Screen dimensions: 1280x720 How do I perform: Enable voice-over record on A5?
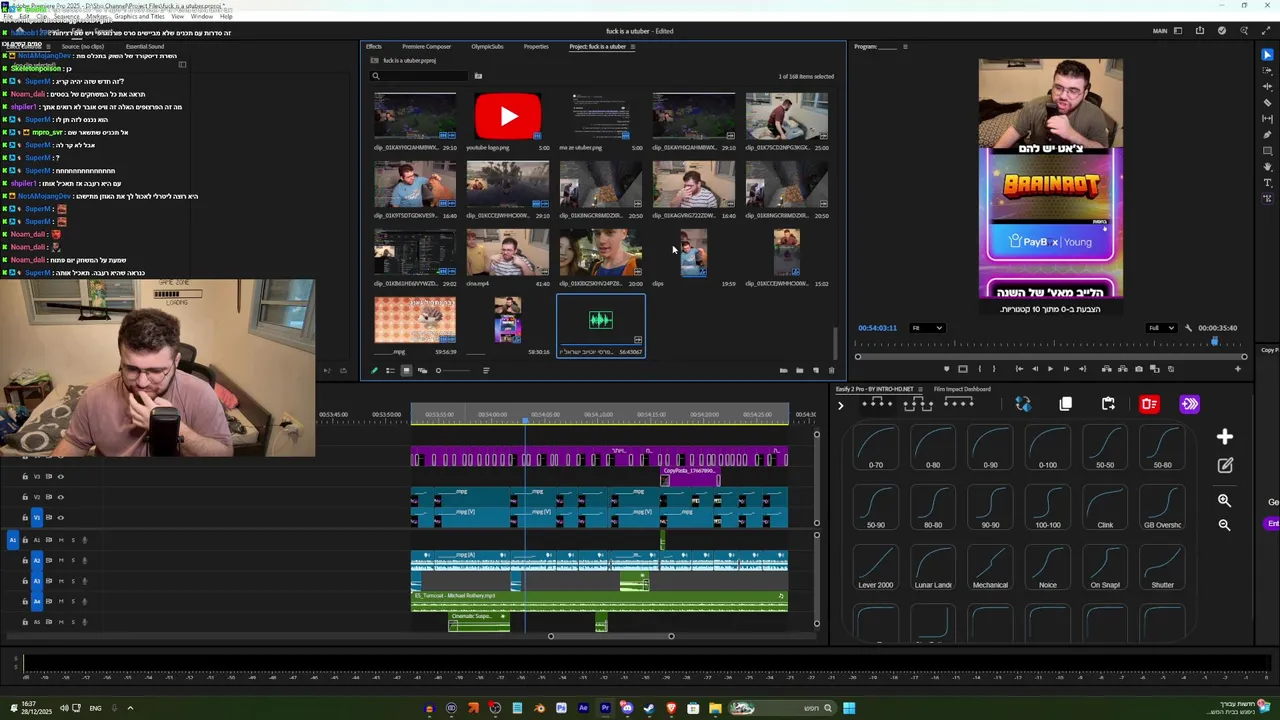(84, 622)
